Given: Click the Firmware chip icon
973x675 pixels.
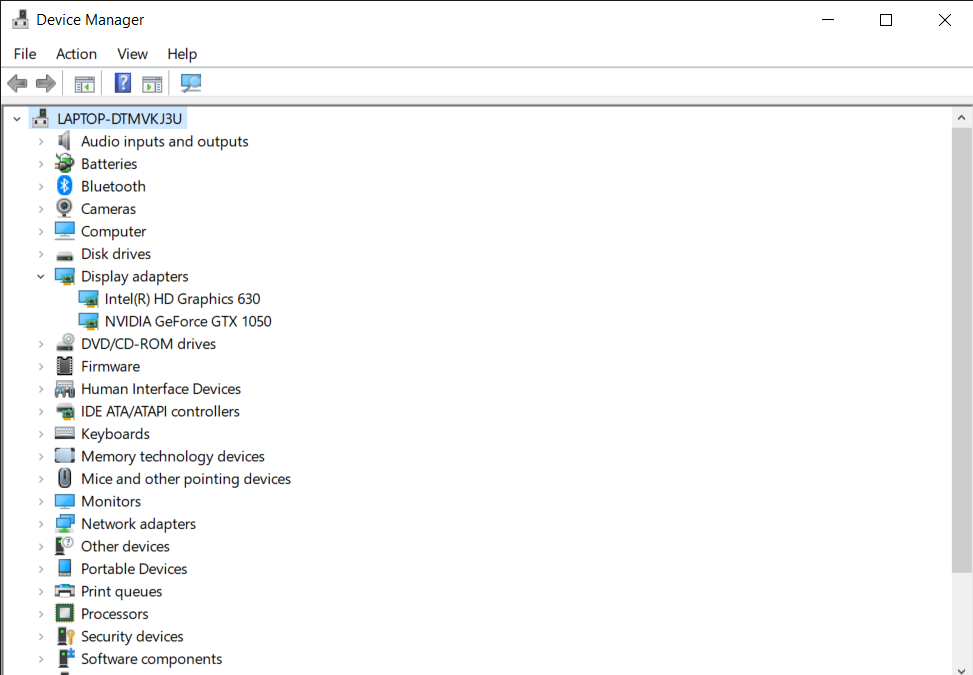Looking at the screenshot, I should (65, 366).
